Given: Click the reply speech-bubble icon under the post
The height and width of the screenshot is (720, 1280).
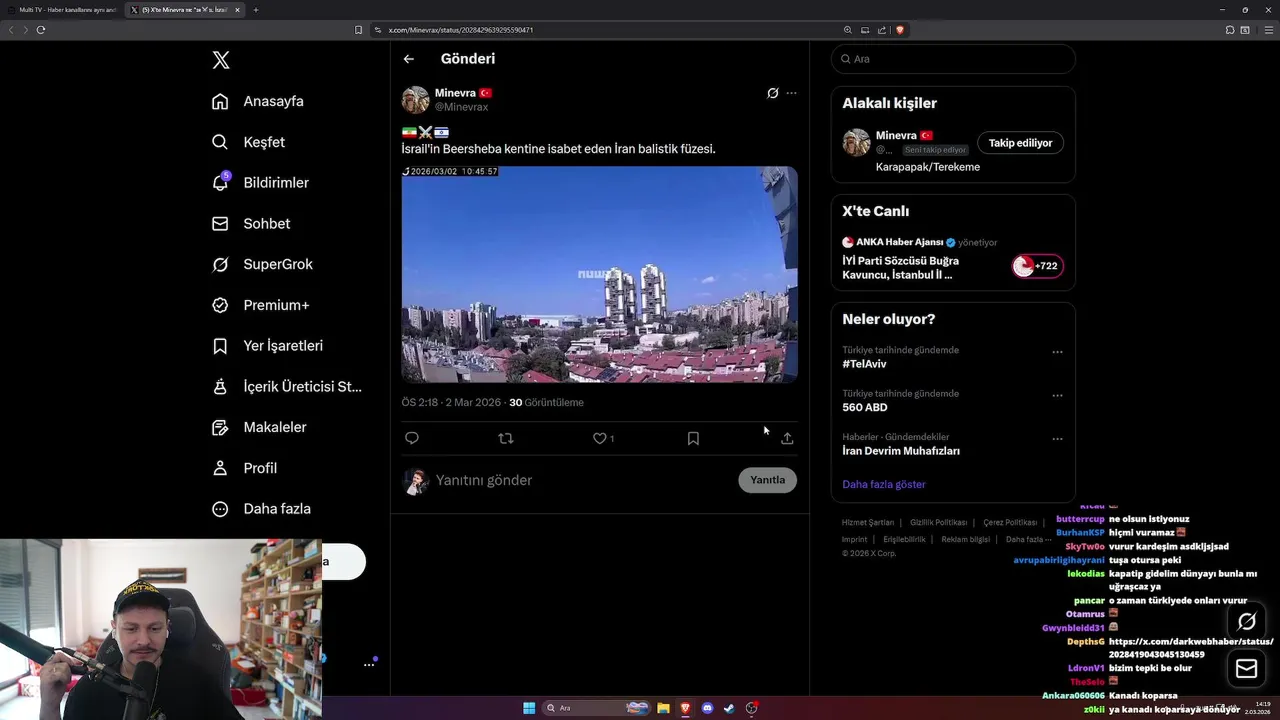Looking at the screenshot, I should (x=412, y=438).
